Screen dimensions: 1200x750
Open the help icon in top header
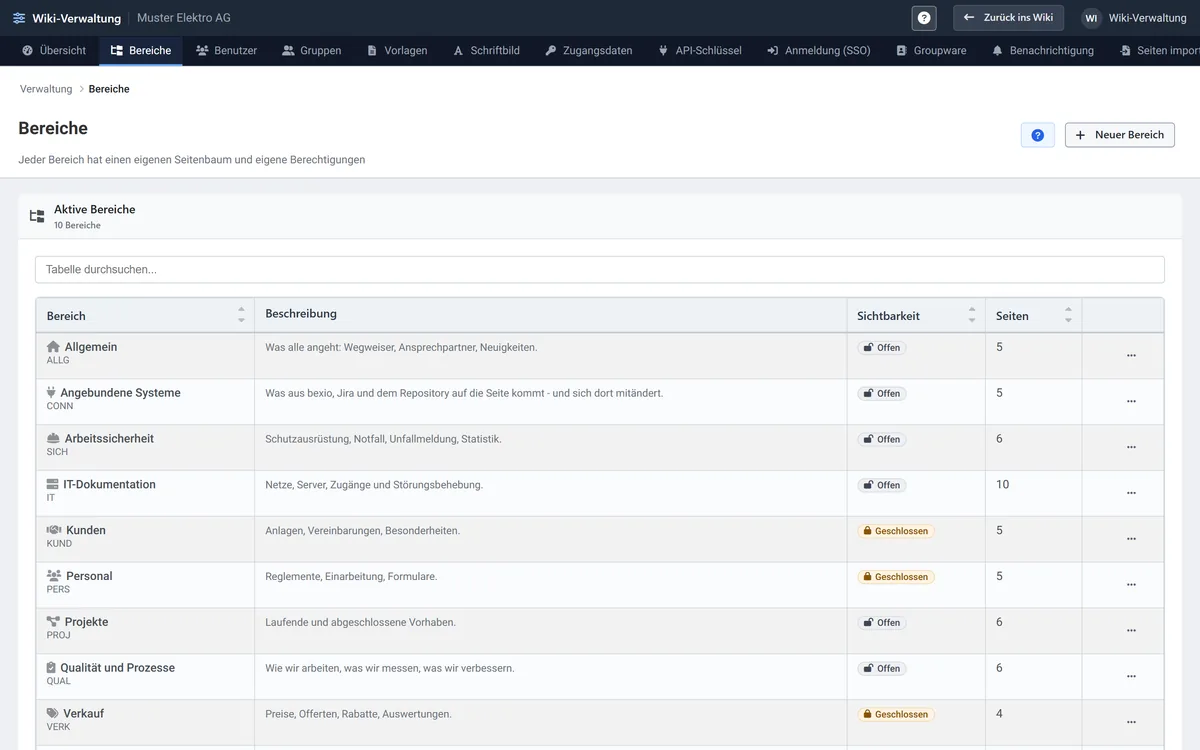click(924, 18)
